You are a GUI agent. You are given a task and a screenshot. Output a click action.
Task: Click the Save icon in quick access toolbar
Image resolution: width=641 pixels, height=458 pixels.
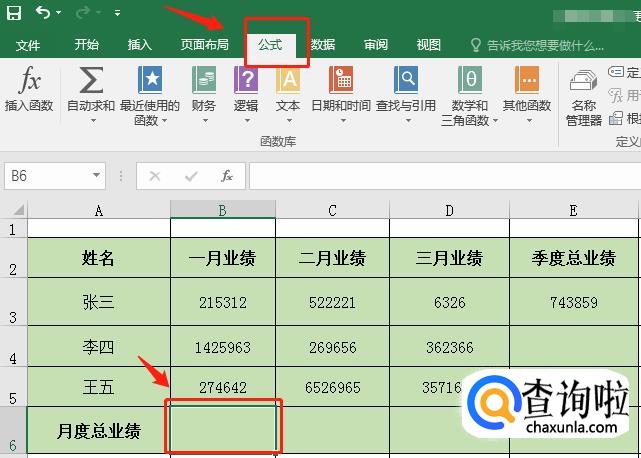click(x=14, y=13)
